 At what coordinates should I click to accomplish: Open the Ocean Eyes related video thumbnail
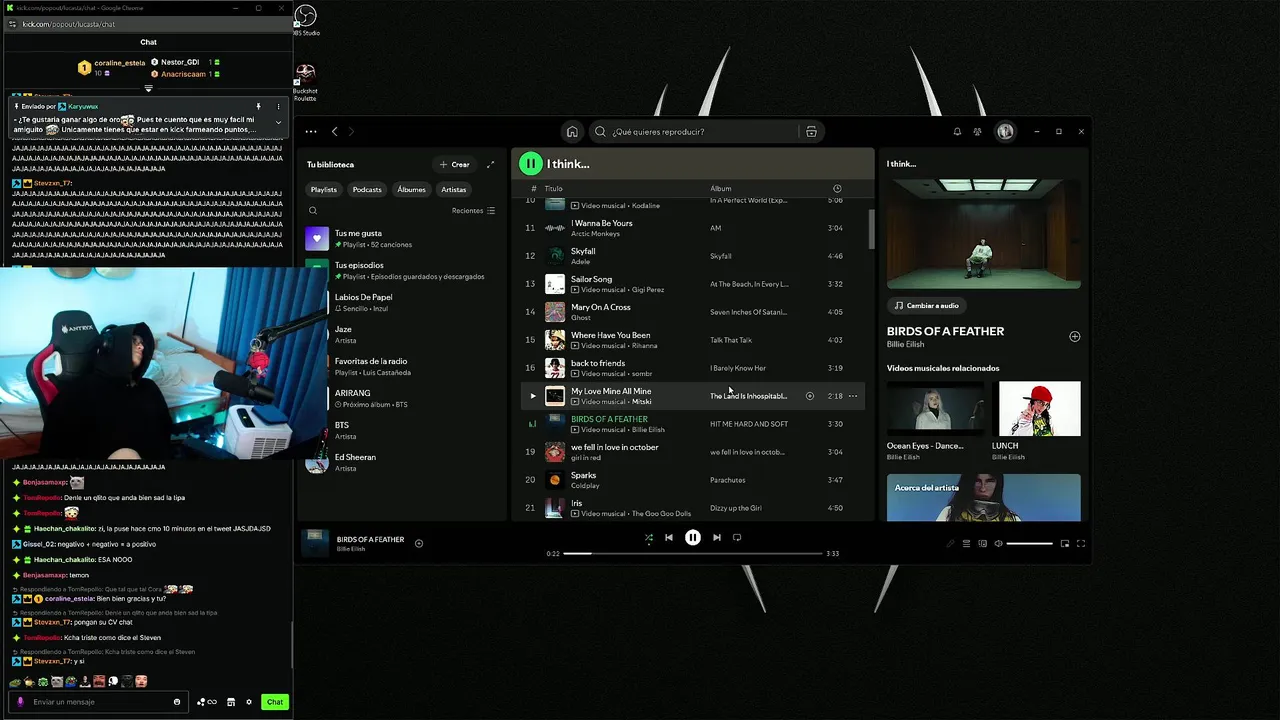935,408
